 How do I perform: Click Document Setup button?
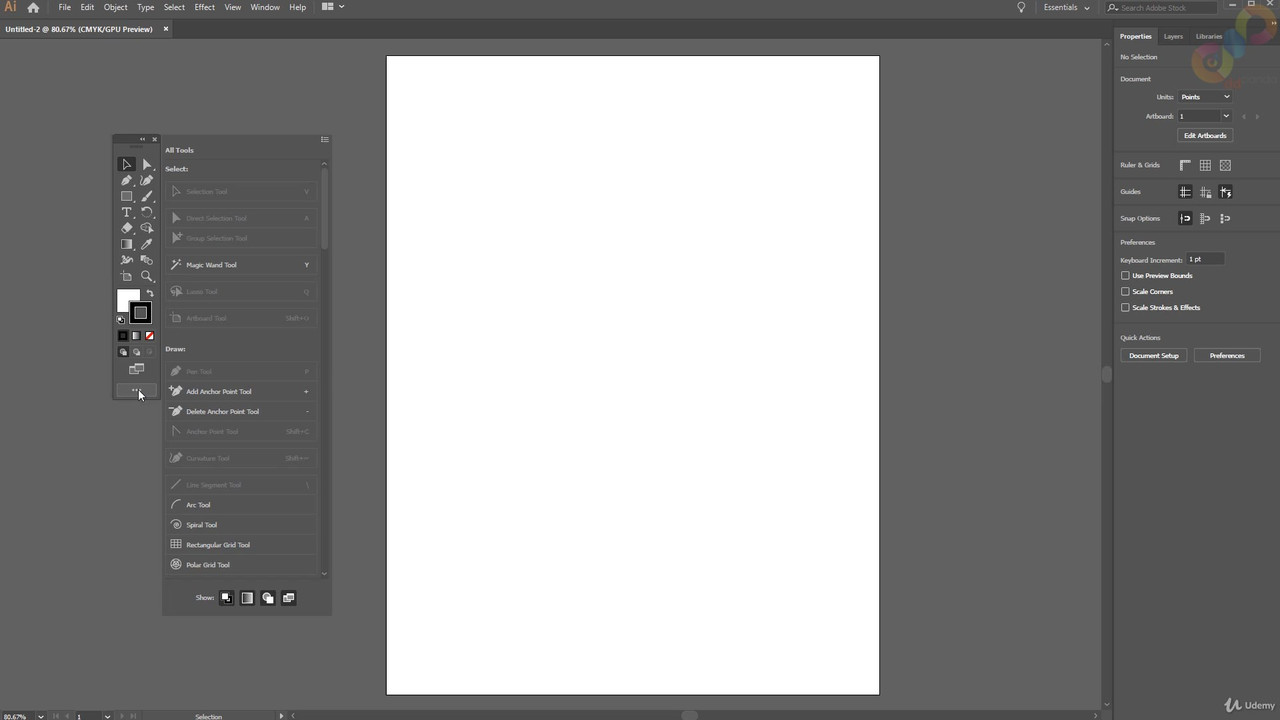(1154, 355)
